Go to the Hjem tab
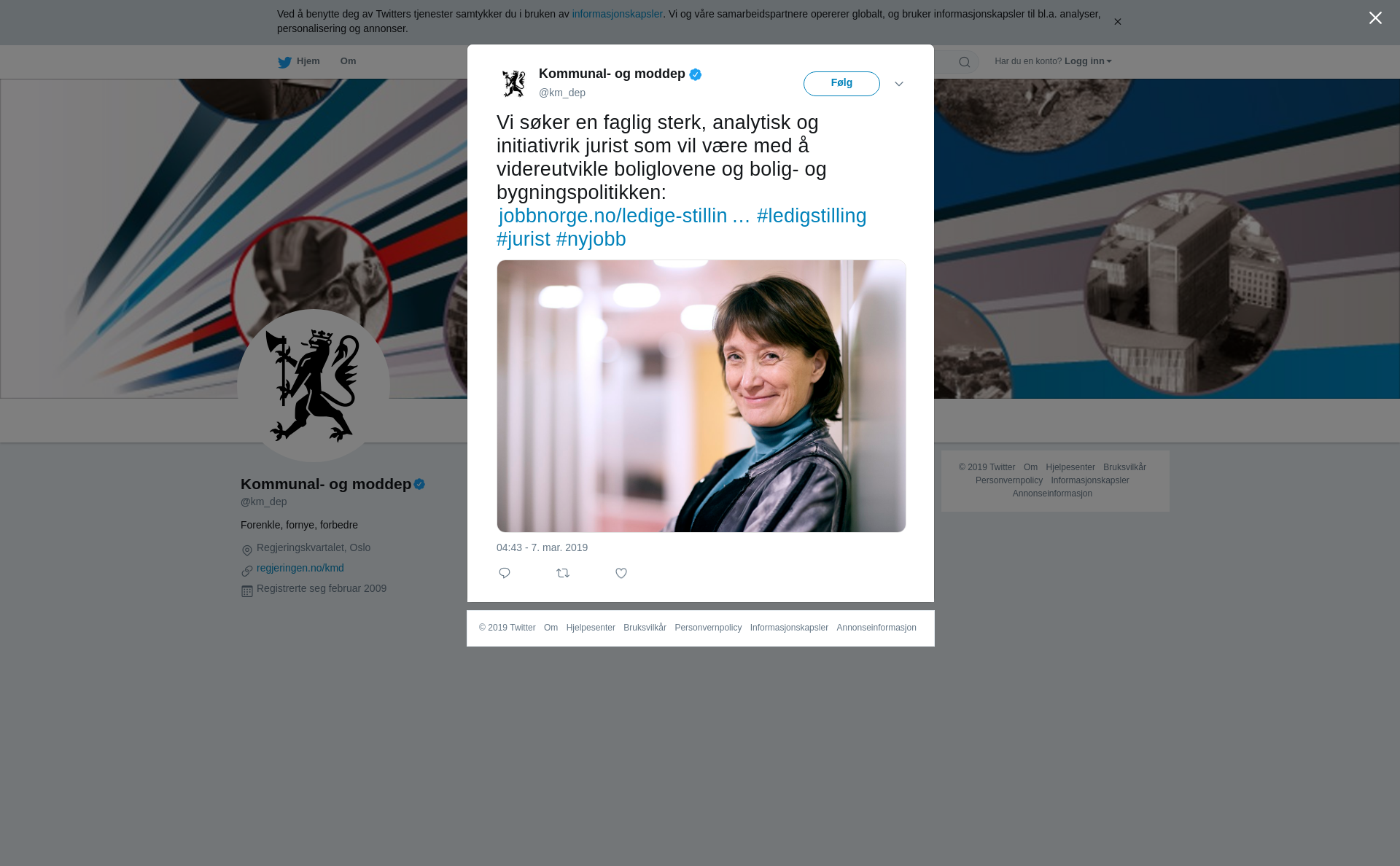The image size is (1400, 866). (298, 62)
